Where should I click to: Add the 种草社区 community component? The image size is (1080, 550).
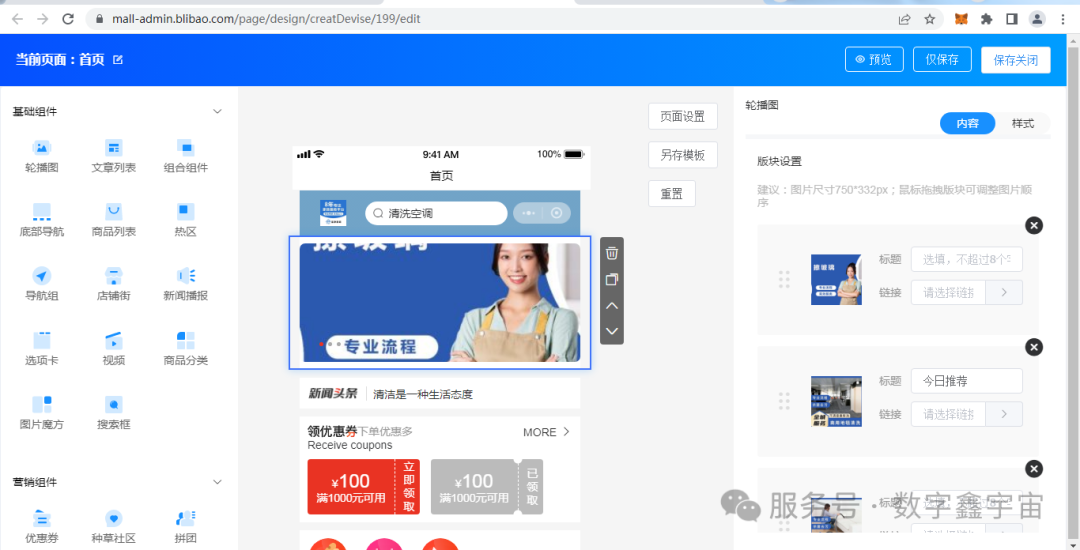pyautogui.click(x=114, y=527)
